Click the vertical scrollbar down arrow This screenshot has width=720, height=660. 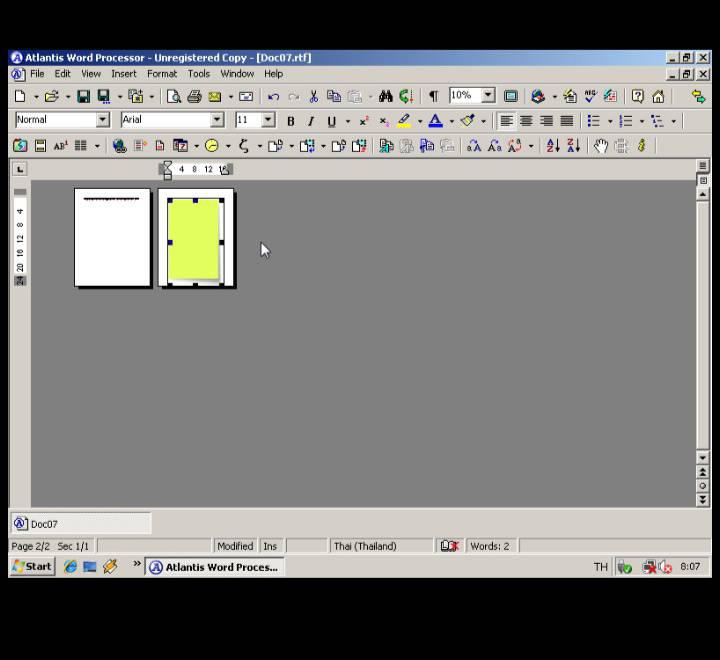(703, 457)
